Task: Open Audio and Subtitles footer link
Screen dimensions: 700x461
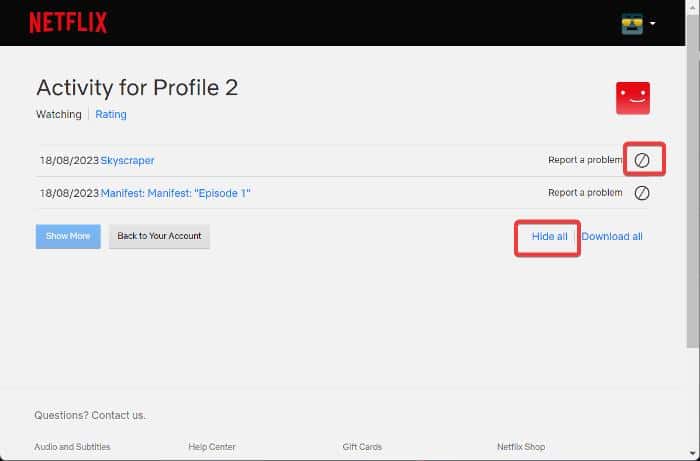Action: click(x=72, y=447)
